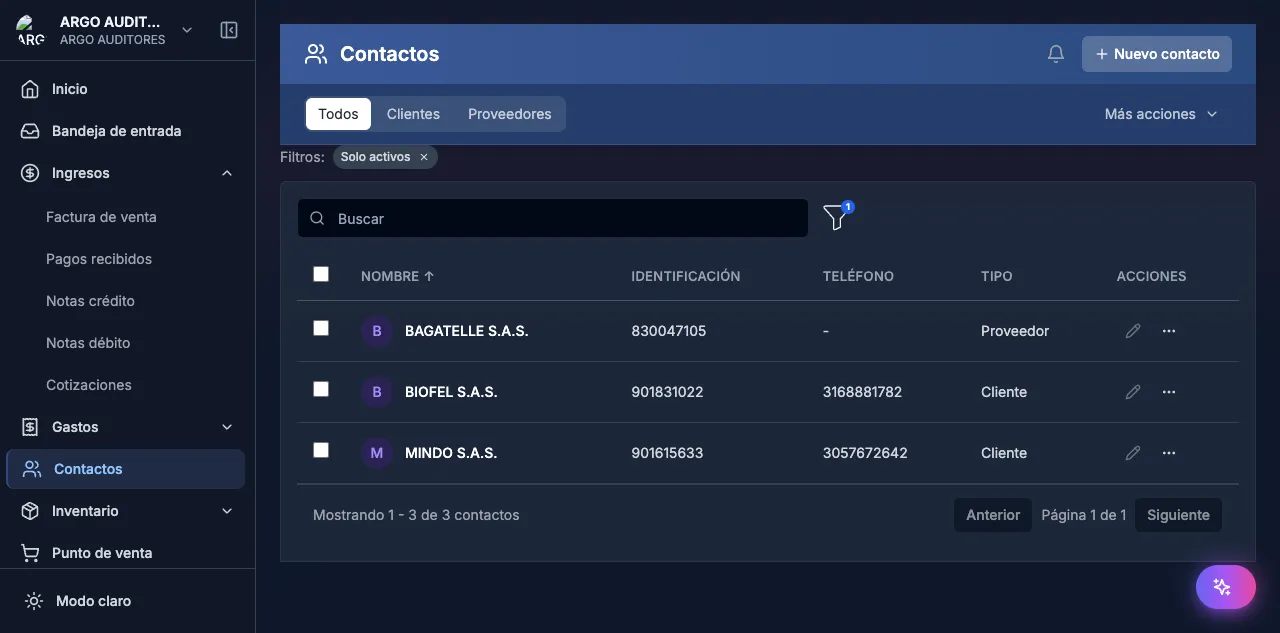1280x633 pixels.
Task: Click inside the Buscar search field
Action: (x=553, y=218)
